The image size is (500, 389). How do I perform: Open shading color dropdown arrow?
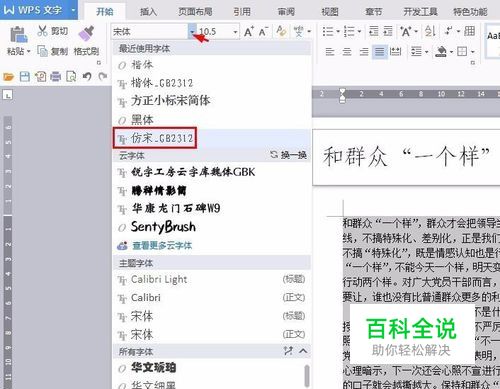[451, 52]
